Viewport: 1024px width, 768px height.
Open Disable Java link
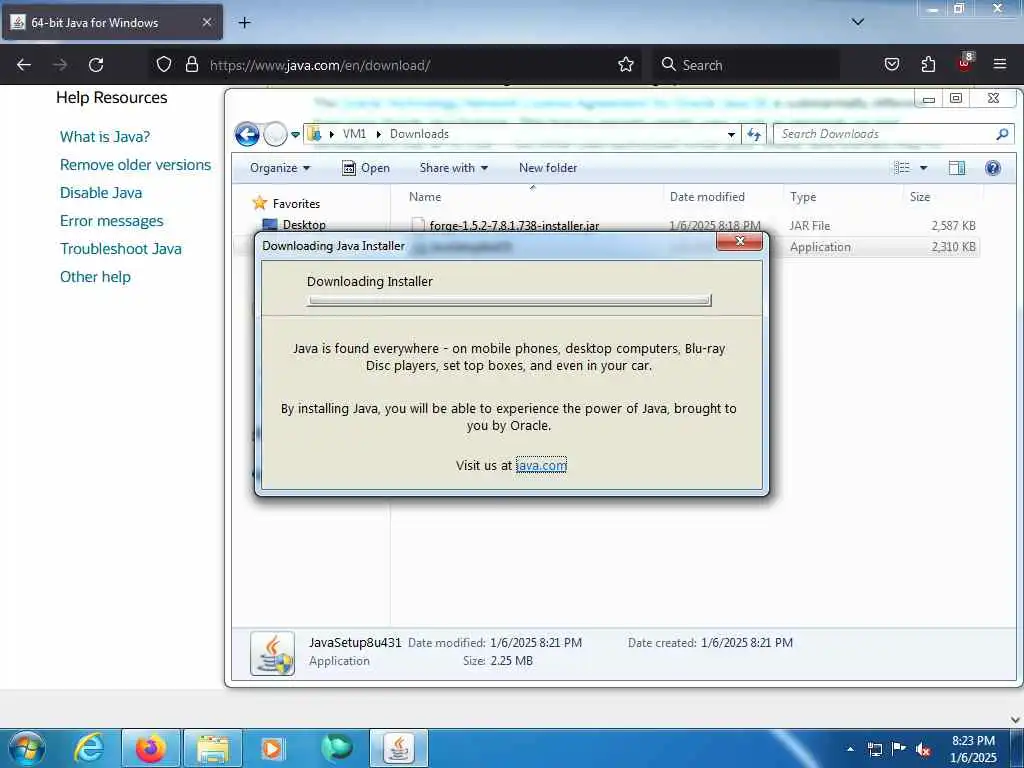pos(101,193)
